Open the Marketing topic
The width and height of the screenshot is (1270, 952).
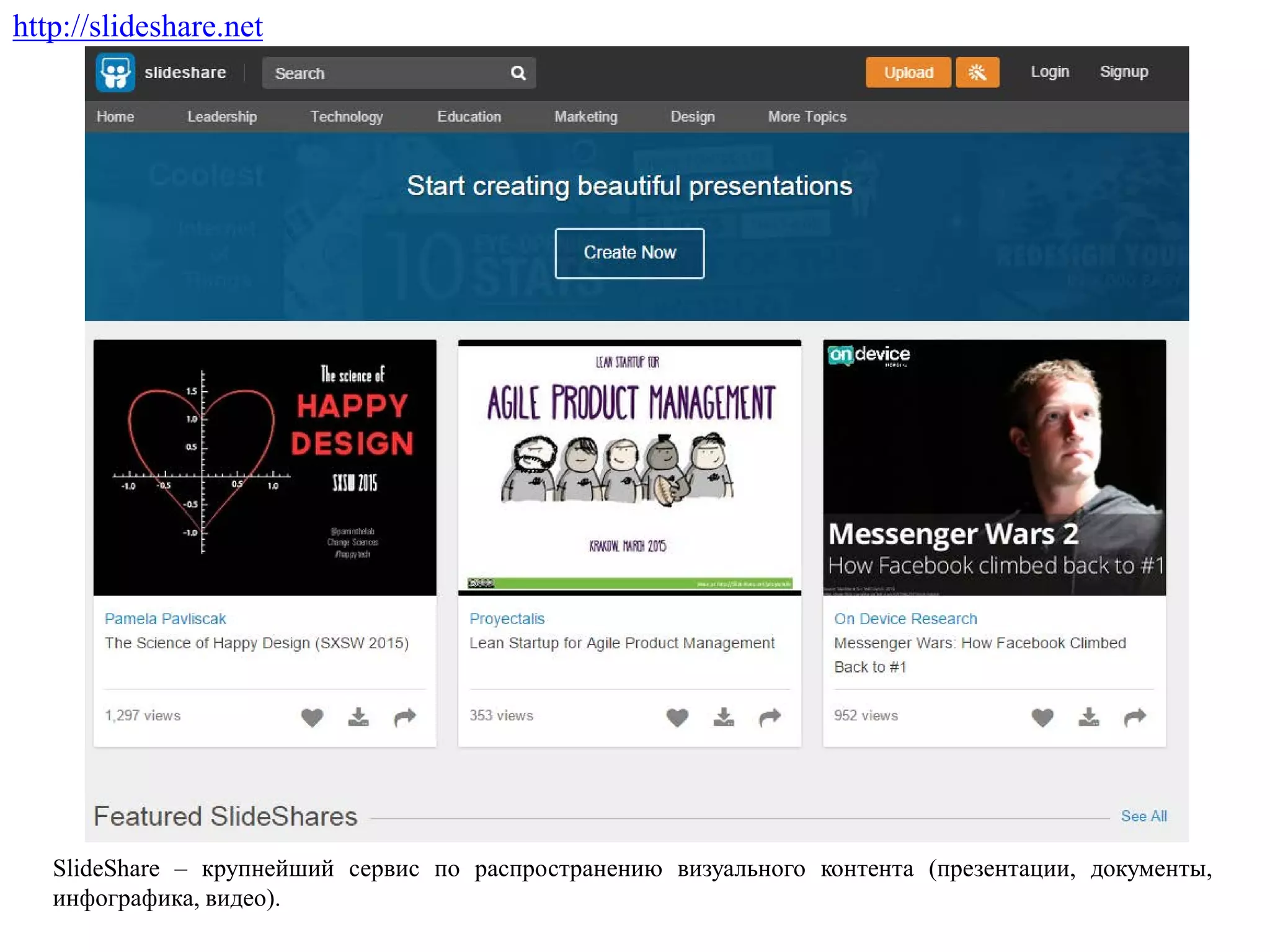(x=586, y=117)
